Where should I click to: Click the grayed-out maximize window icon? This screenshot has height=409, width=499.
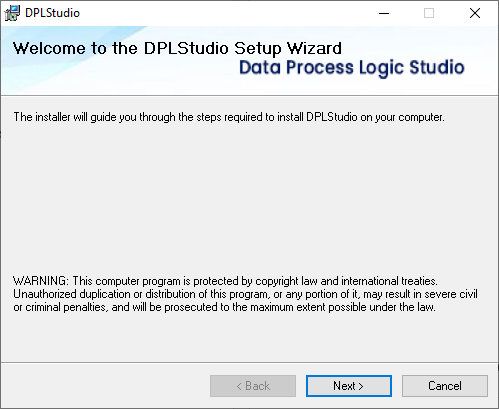coord(429,13)
